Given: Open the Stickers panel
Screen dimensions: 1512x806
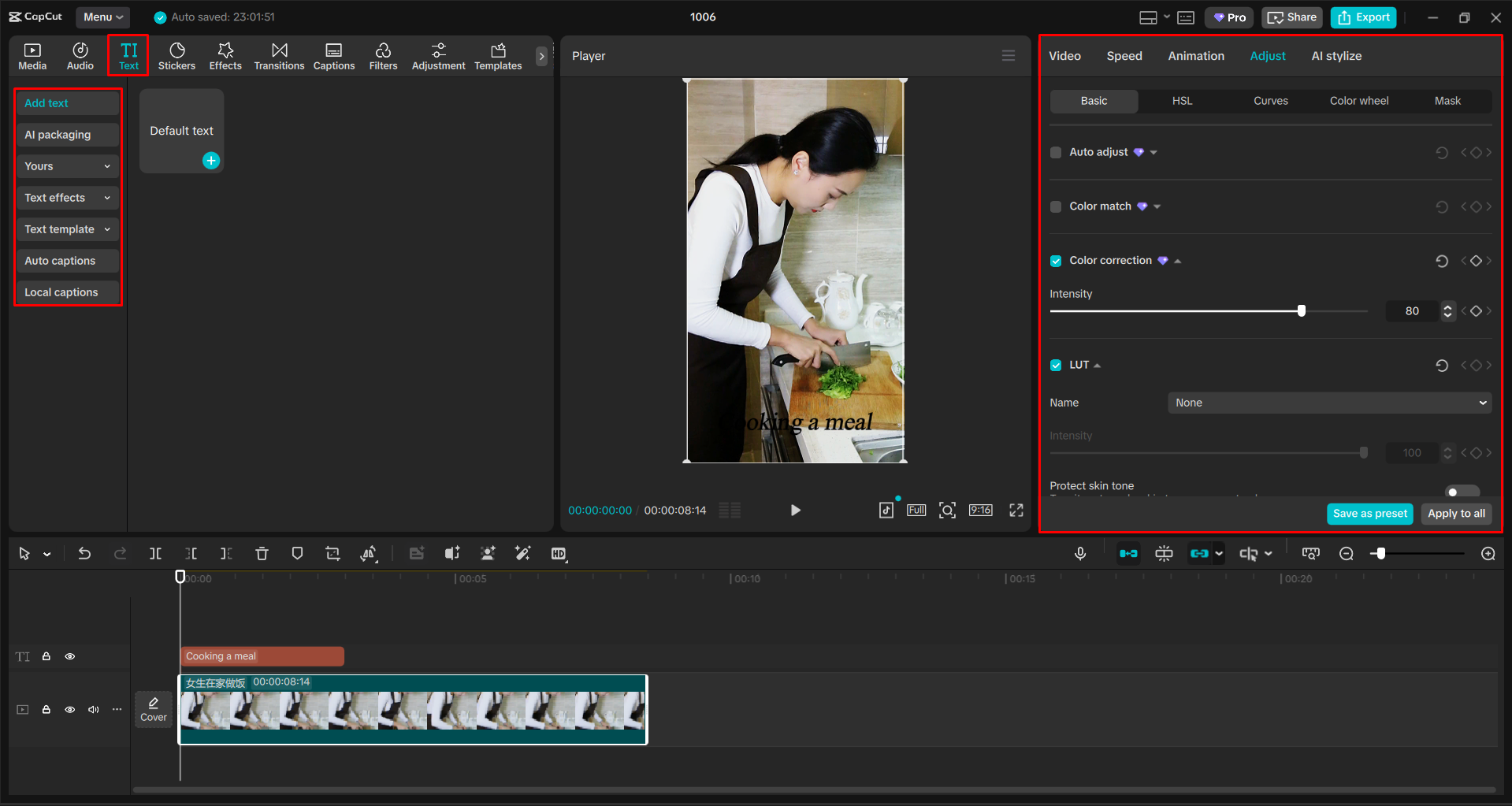Looking at the screenshot, I should [x=176, y=55].
